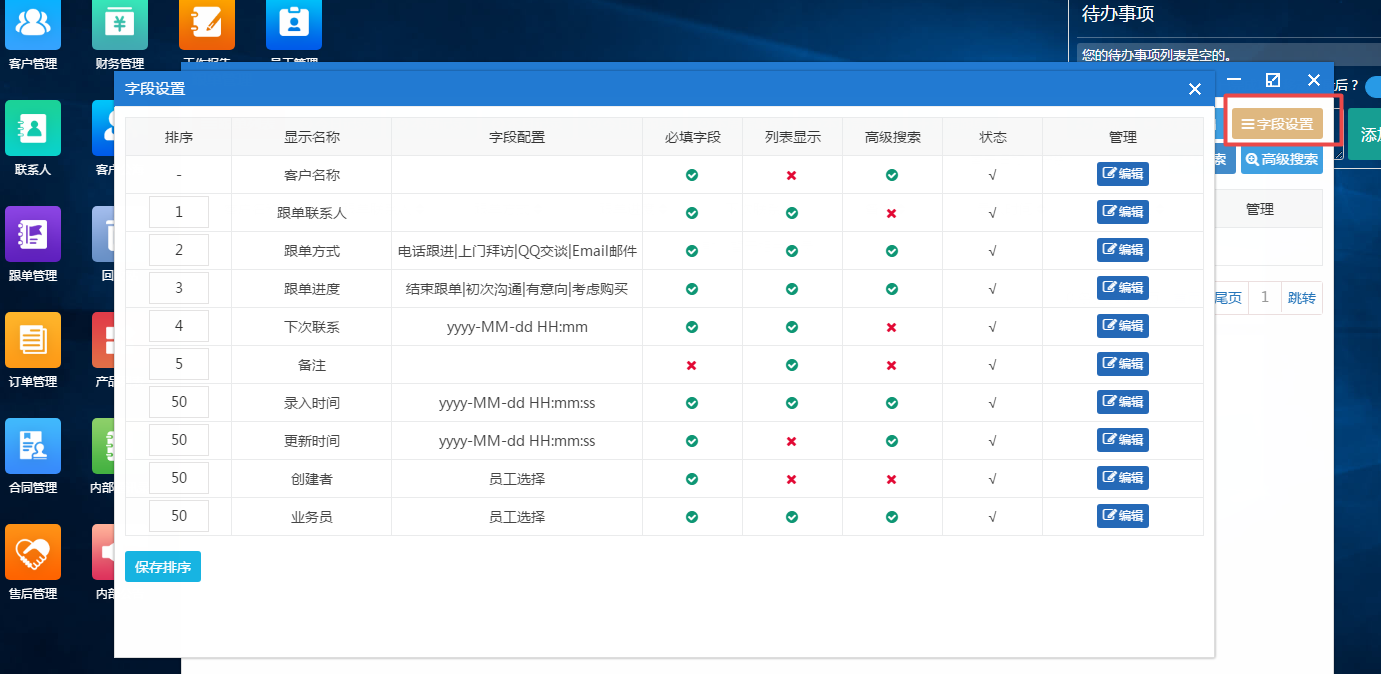Edit the 备注 field
This screenshot has height=674, width=1381.
click(x=1123, y=364)
